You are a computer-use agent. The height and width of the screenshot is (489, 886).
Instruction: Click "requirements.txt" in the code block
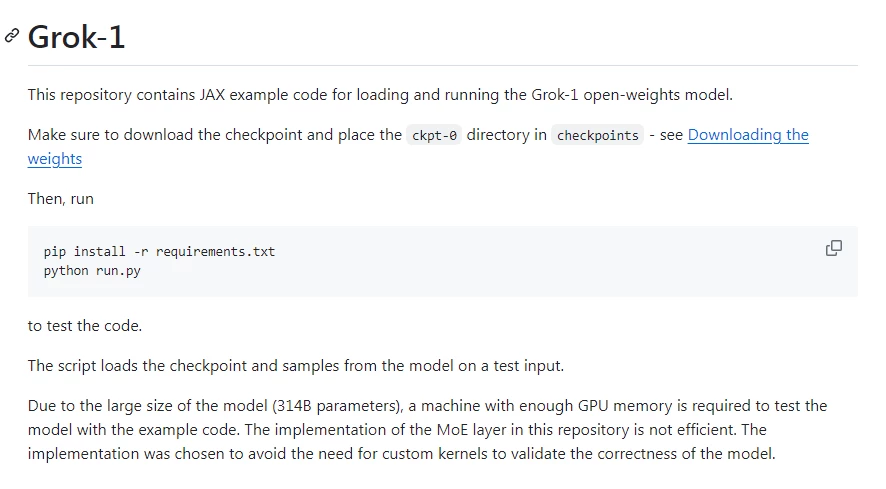pyautogui.click(x=215, y=252)
